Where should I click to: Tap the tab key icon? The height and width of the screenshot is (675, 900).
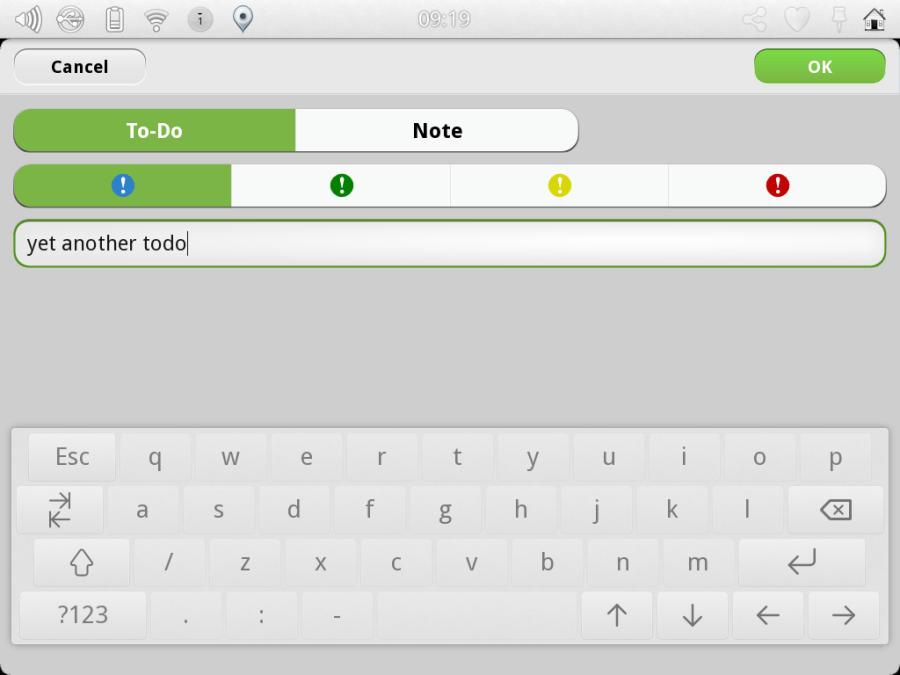point(60,510)
